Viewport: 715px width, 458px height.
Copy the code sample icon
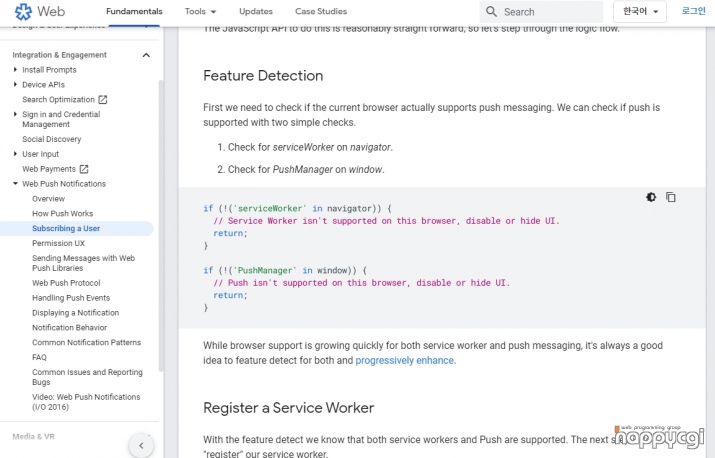(671, 197)
